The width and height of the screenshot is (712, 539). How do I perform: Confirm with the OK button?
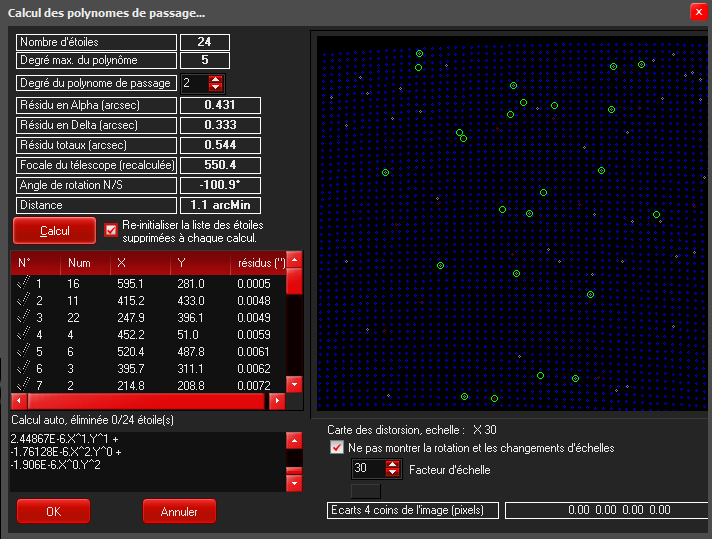53,511
